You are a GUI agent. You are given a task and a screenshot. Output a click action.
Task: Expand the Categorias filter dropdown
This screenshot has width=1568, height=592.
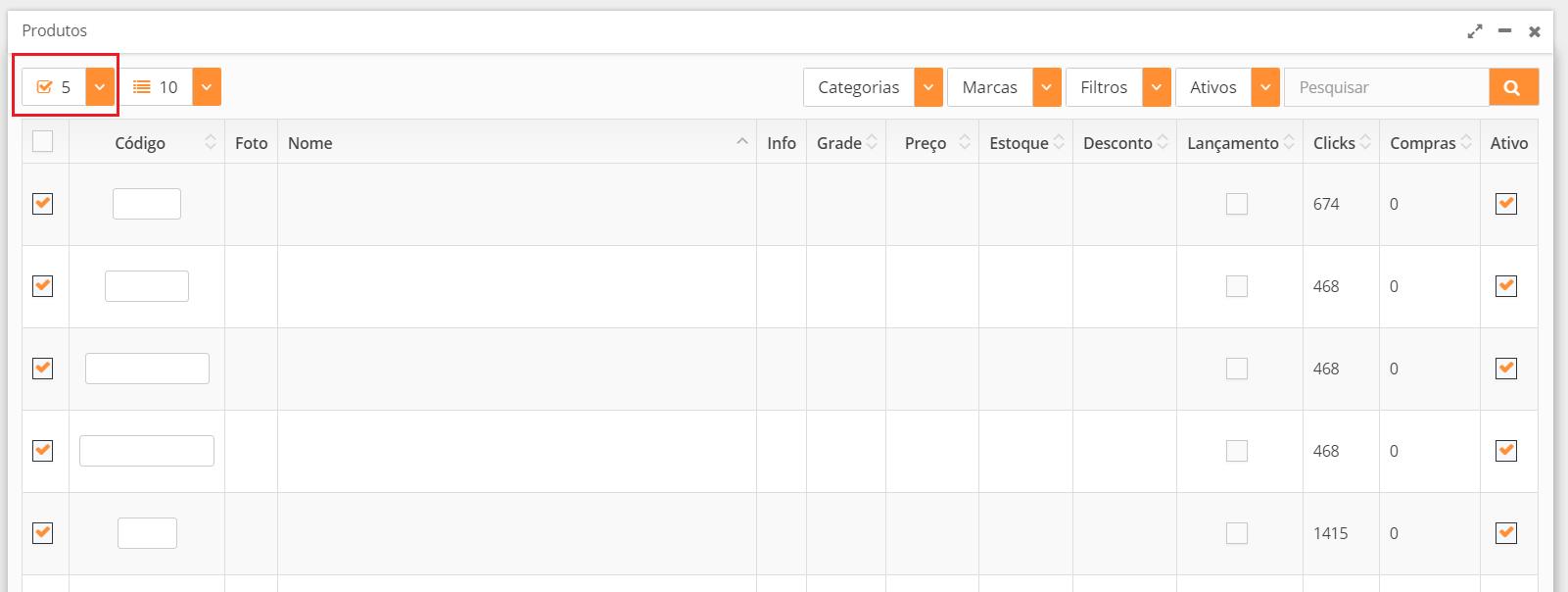928,87
